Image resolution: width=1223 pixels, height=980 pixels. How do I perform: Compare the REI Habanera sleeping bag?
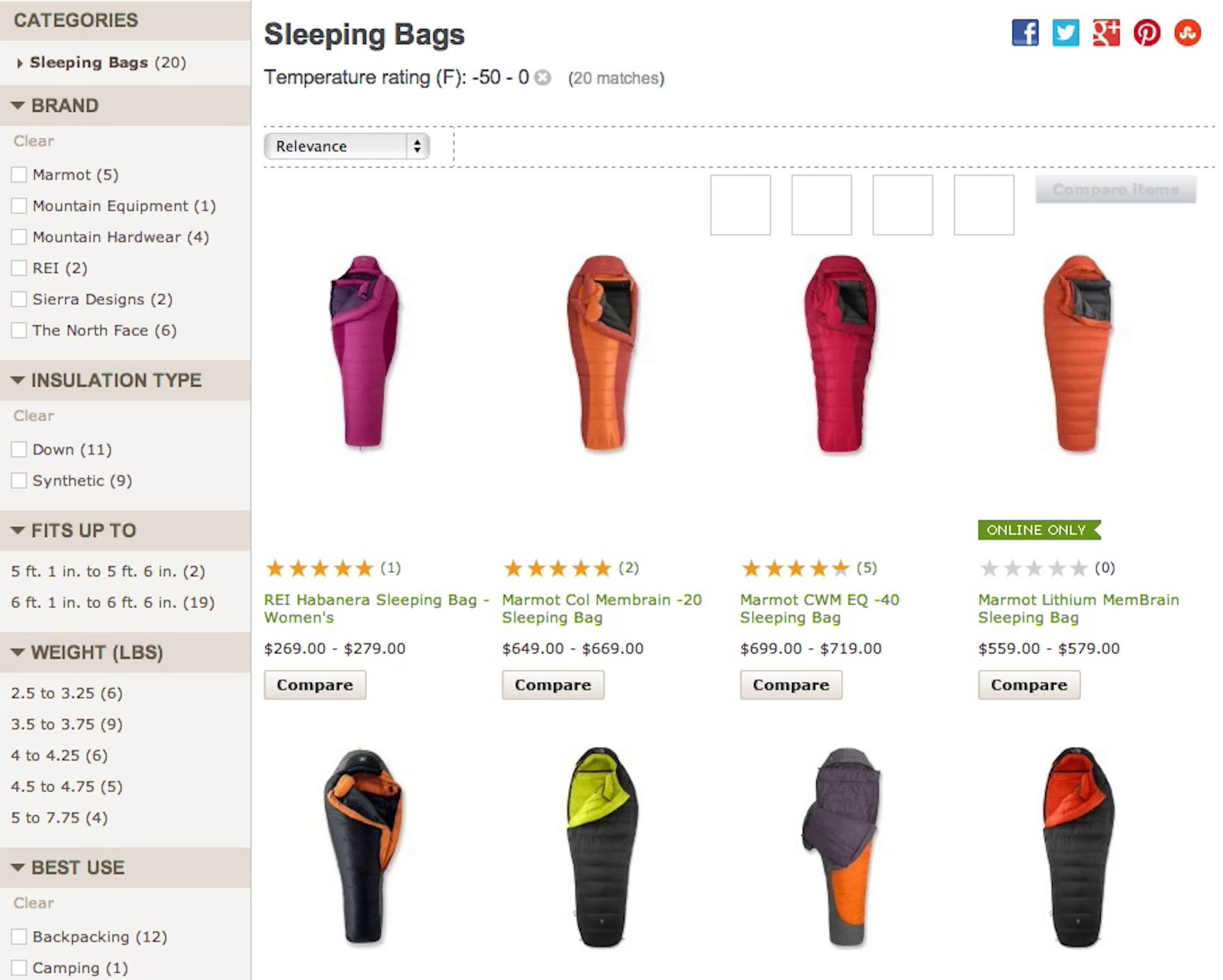point(315,685)
